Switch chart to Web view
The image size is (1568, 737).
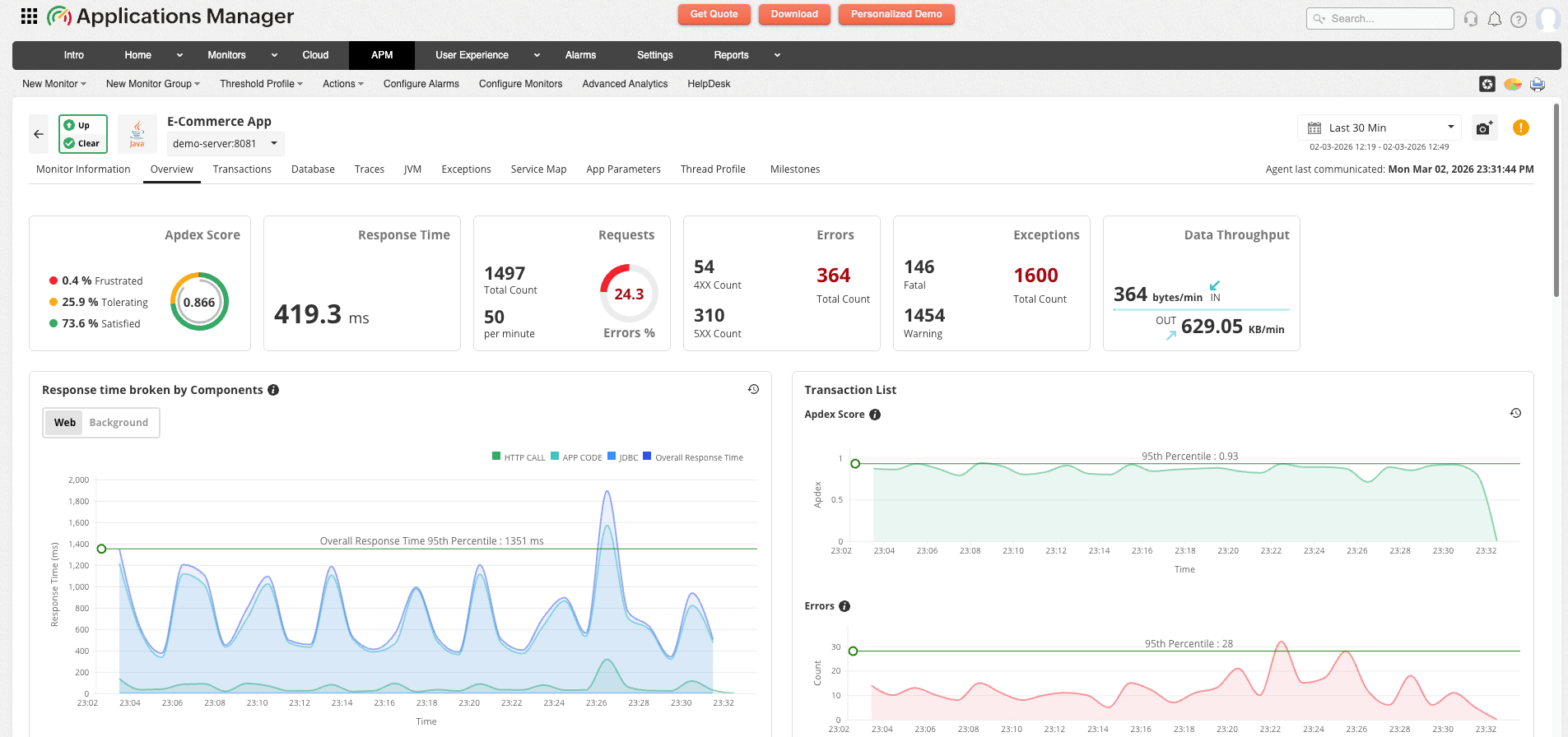(64, 423)
